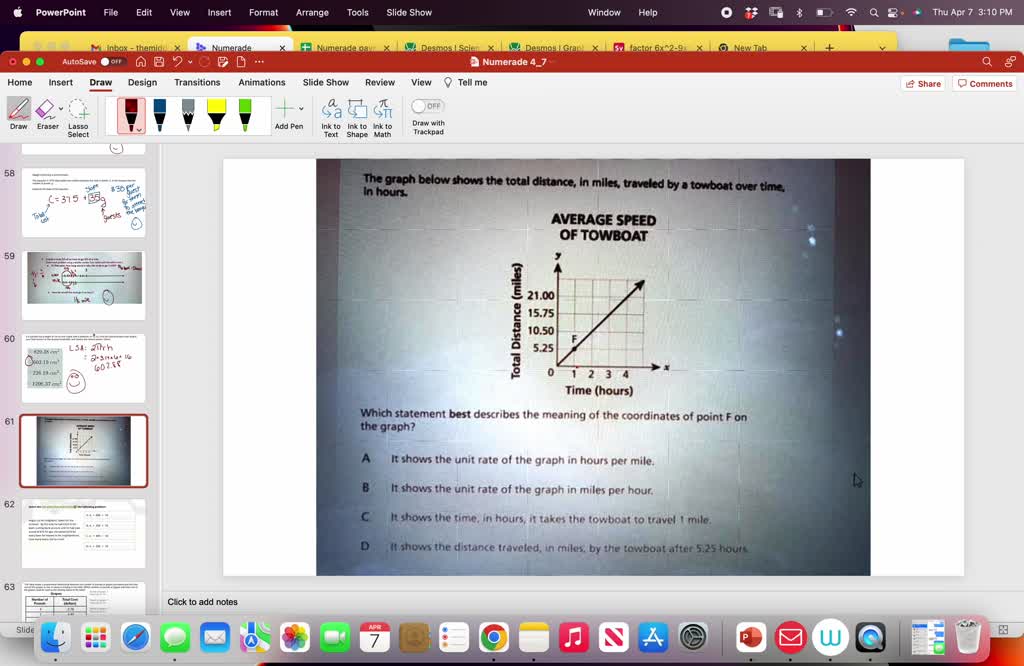Open the View ribbon tab
The image size is (1024, 666).
pyautogui.click(x=421, y=82)
